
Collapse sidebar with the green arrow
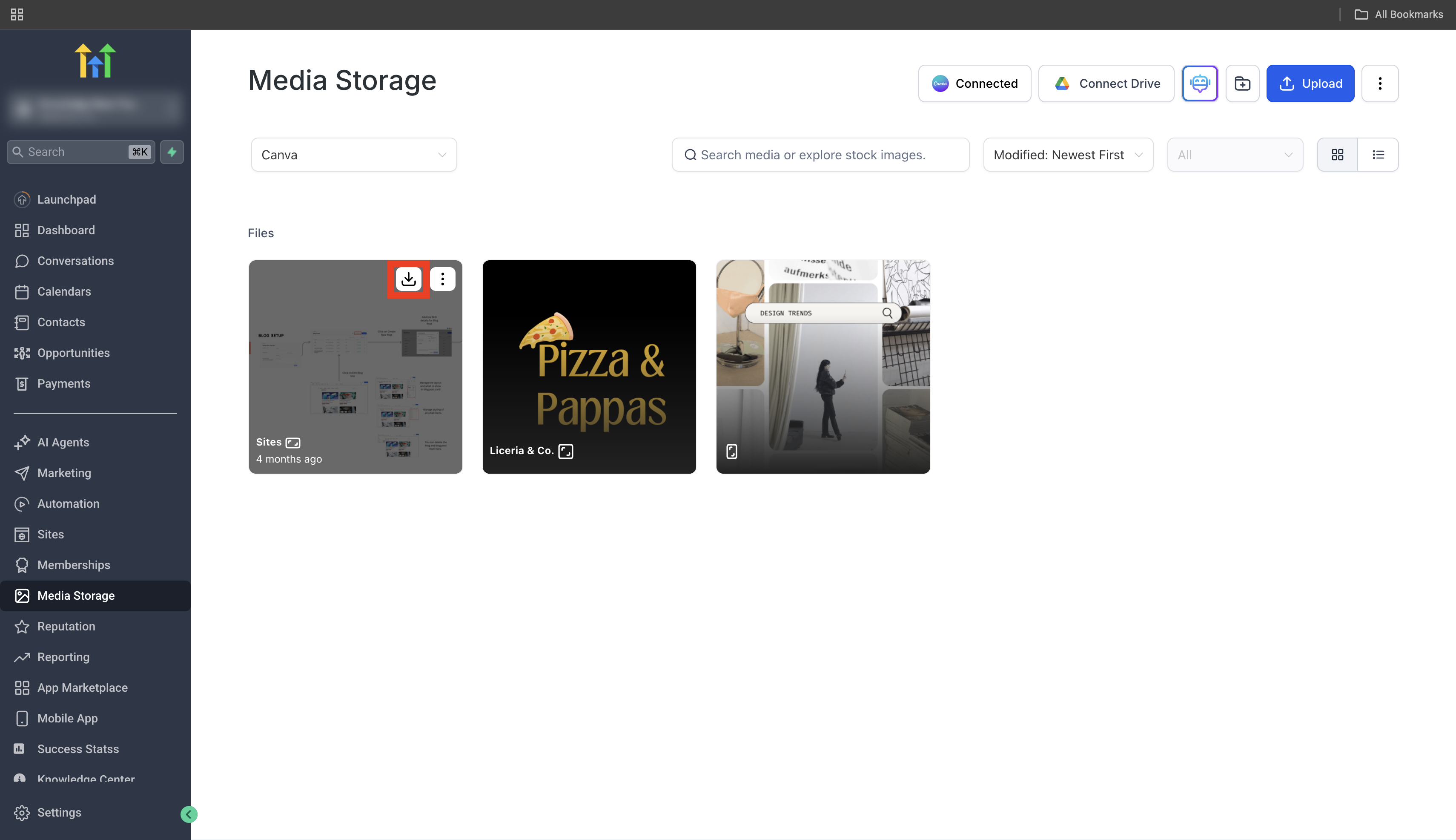coord(189,814)
